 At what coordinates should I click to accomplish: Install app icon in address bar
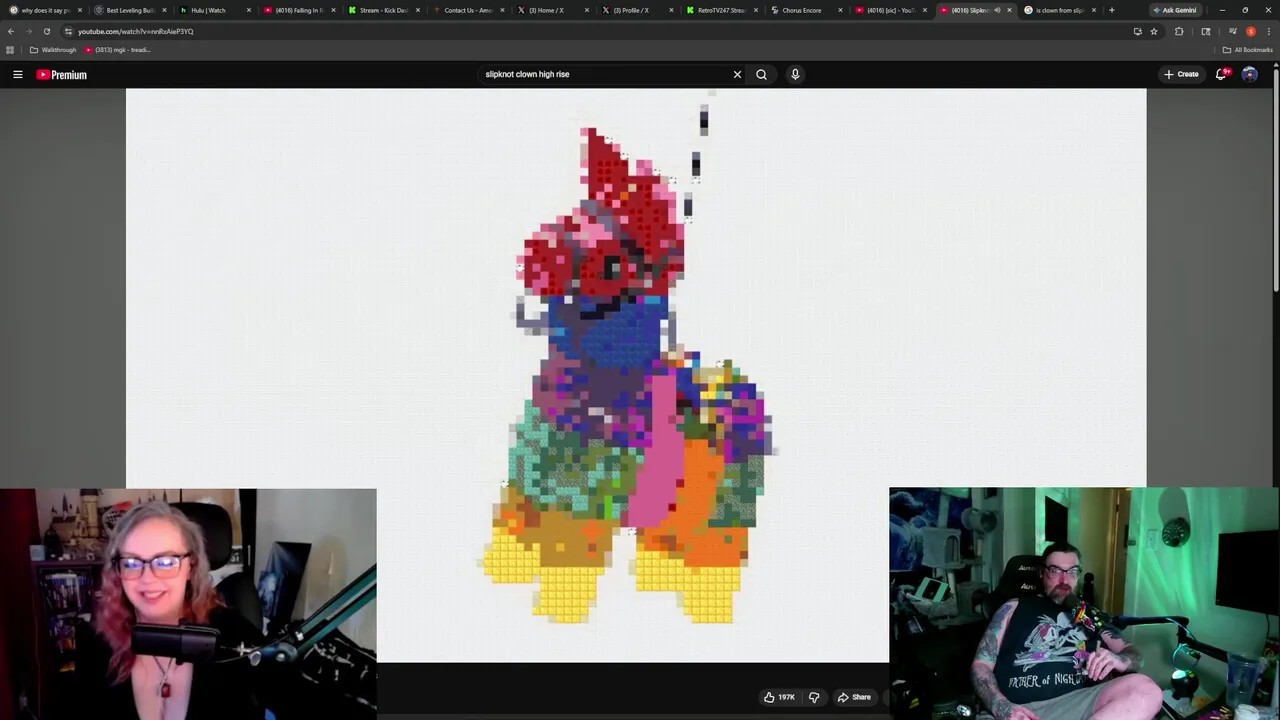[x=1137, y=31]
